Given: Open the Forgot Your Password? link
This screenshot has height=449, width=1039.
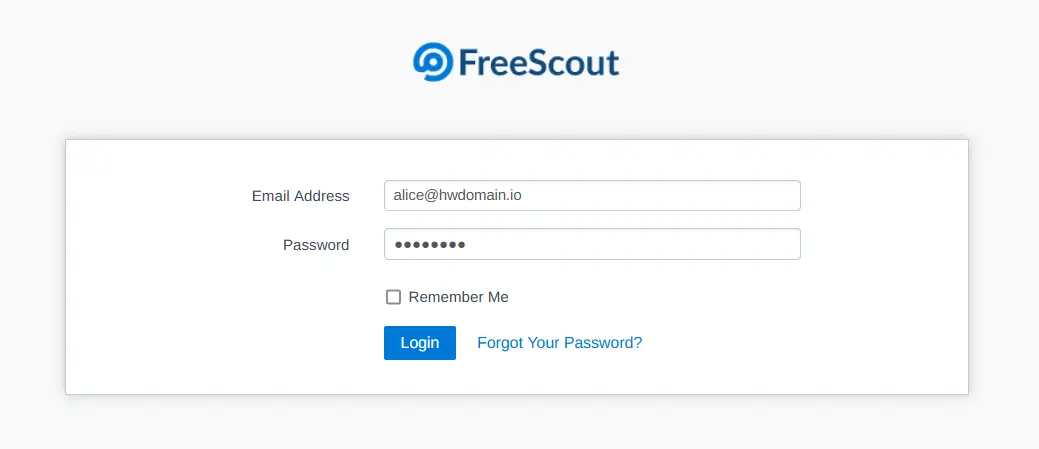Looking at the screenshot, I should [560, 343].
